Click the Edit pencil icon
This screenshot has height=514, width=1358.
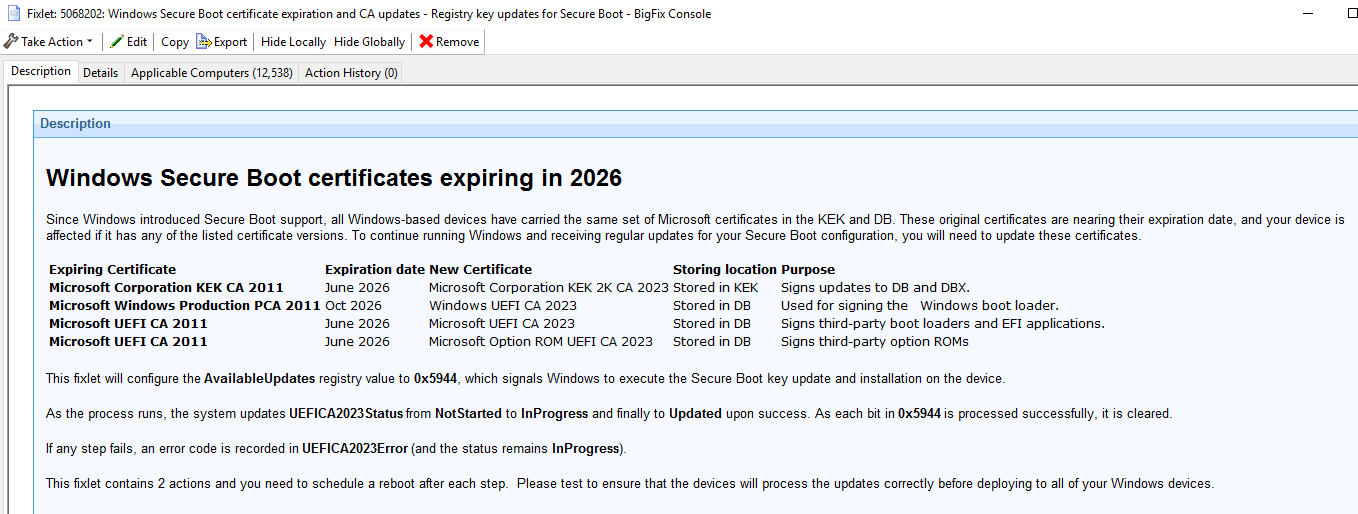click(117, 42)
